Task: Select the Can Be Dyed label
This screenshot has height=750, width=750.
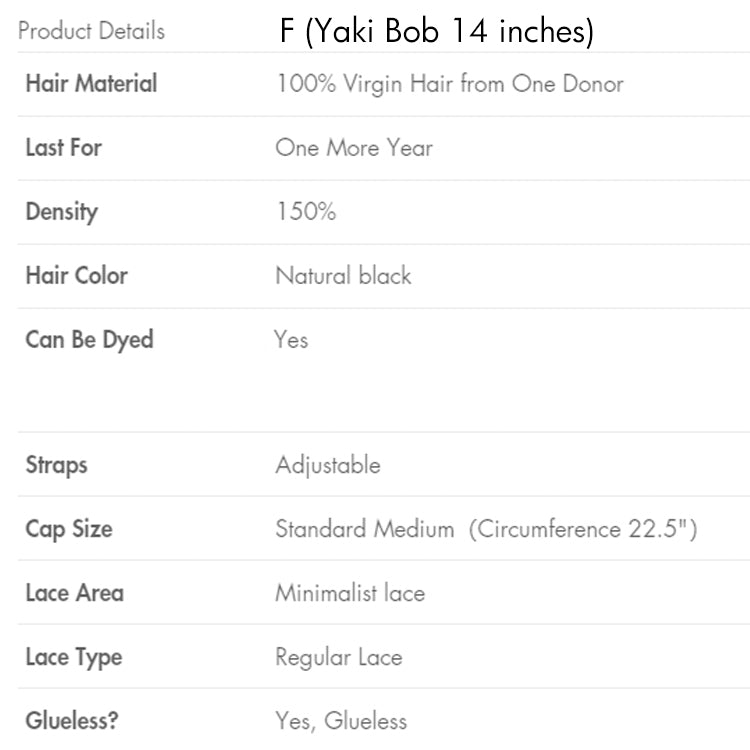Action: (x=89, y=340)
